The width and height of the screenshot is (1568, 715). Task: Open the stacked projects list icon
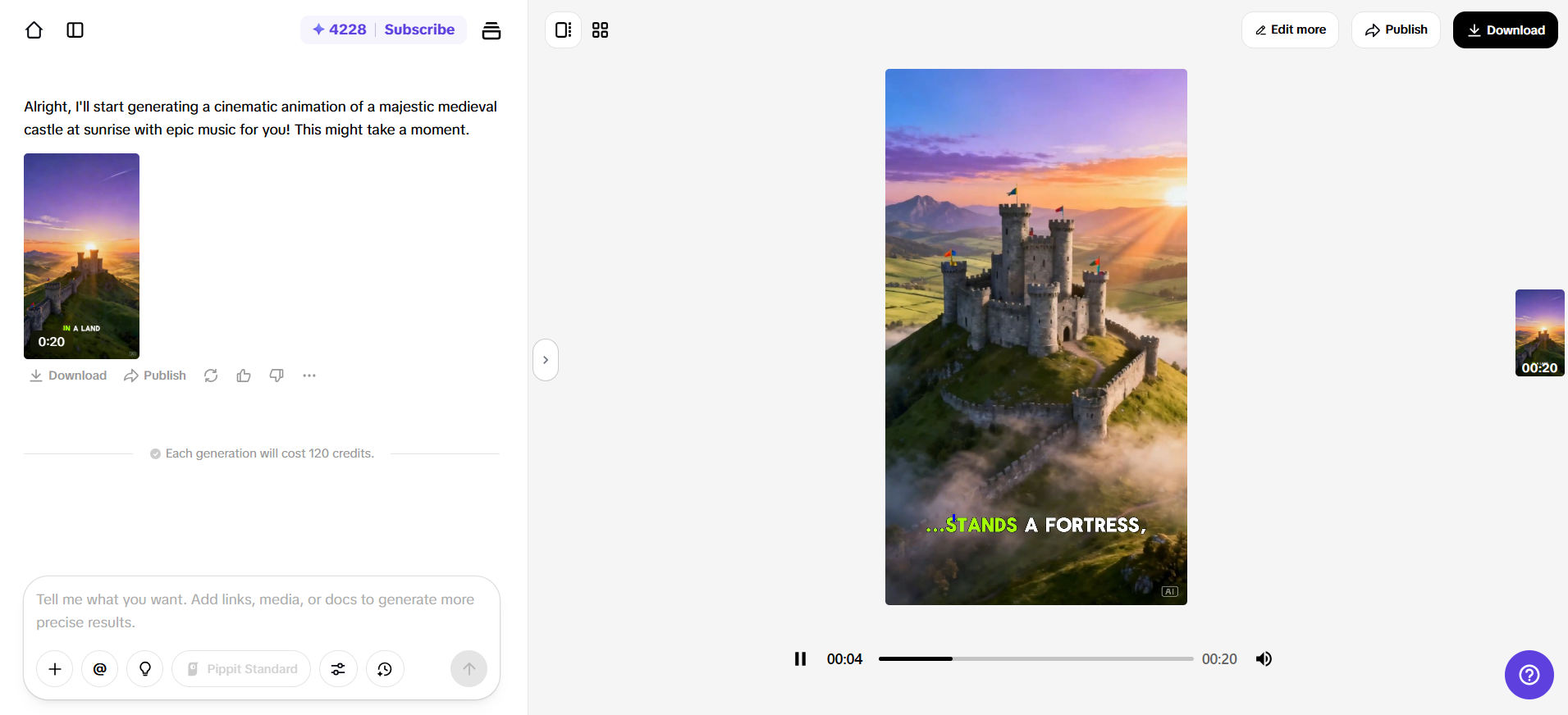pos(491,30)
